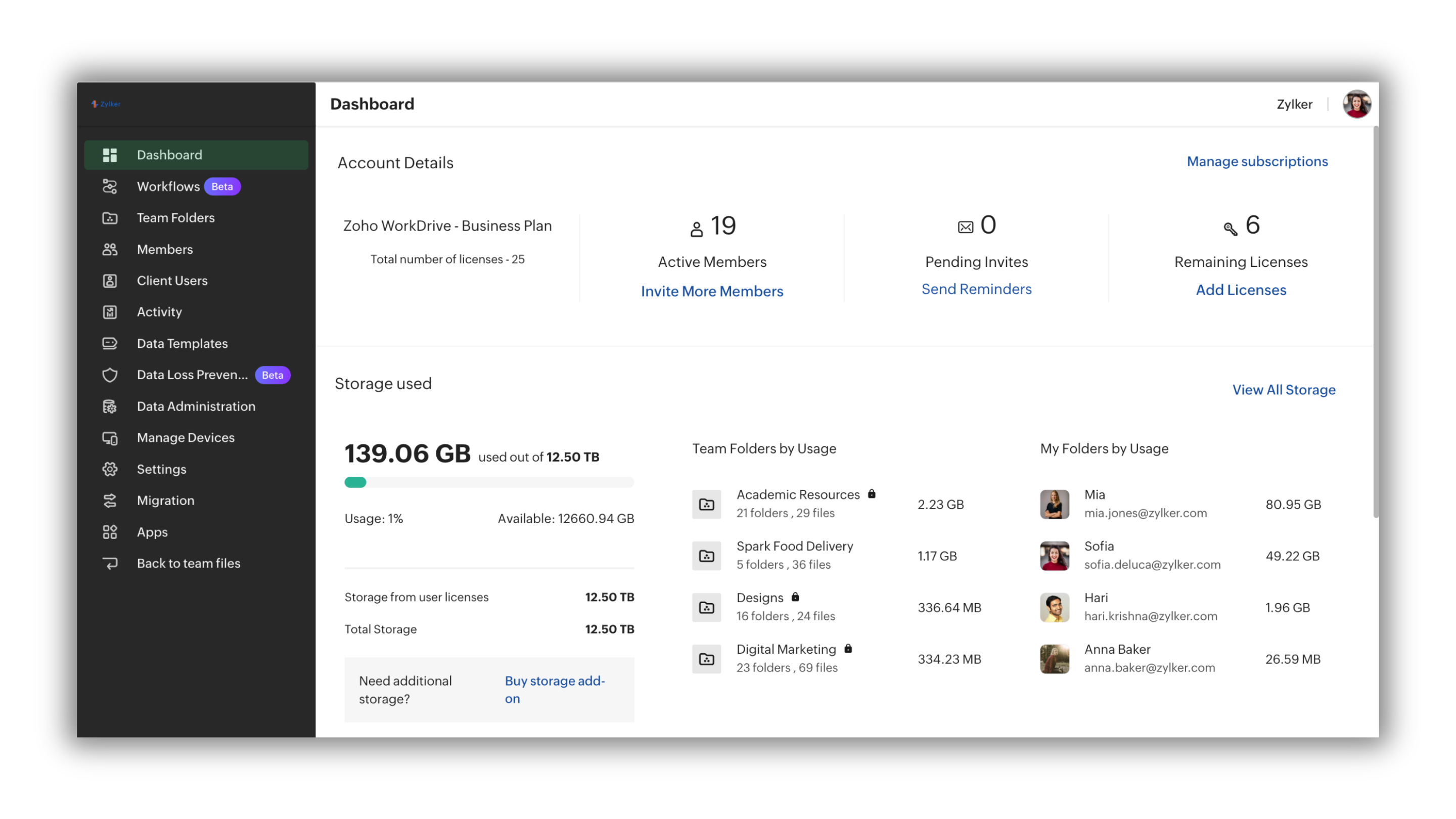This screenshot has height=819, width=1456.
Task: Open Manage subscriptions
Action: click(1257, 161)
